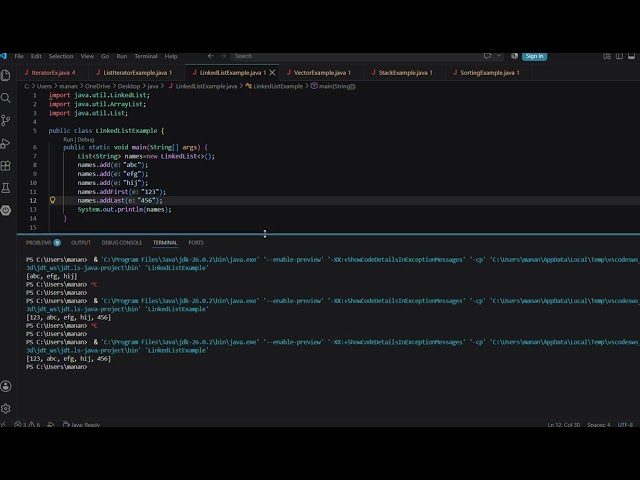640x480 pixels.
Task: Click the panel resize sash handle
Action: (328, 234)
